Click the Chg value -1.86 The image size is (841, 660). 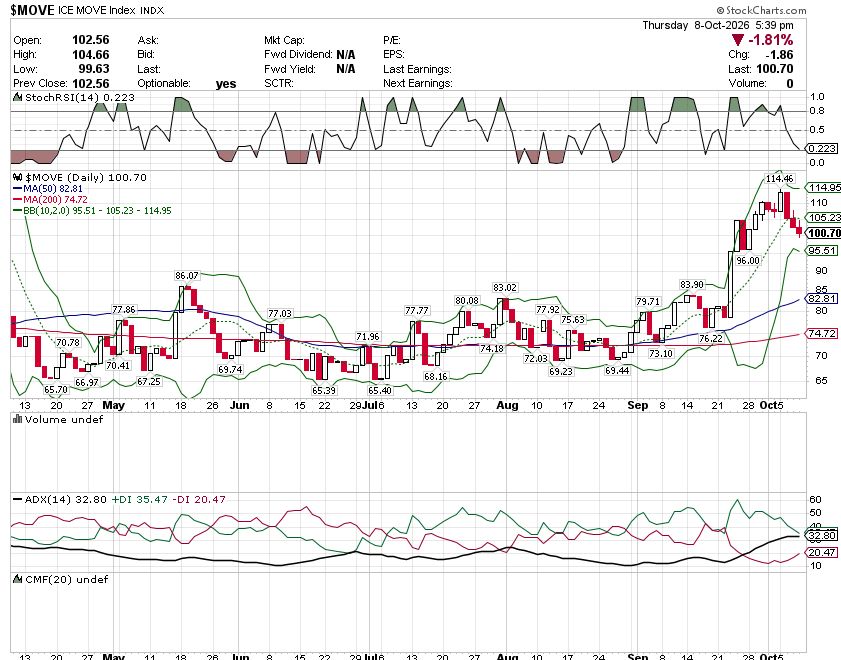pyautogui.click(x=779, y=55)
